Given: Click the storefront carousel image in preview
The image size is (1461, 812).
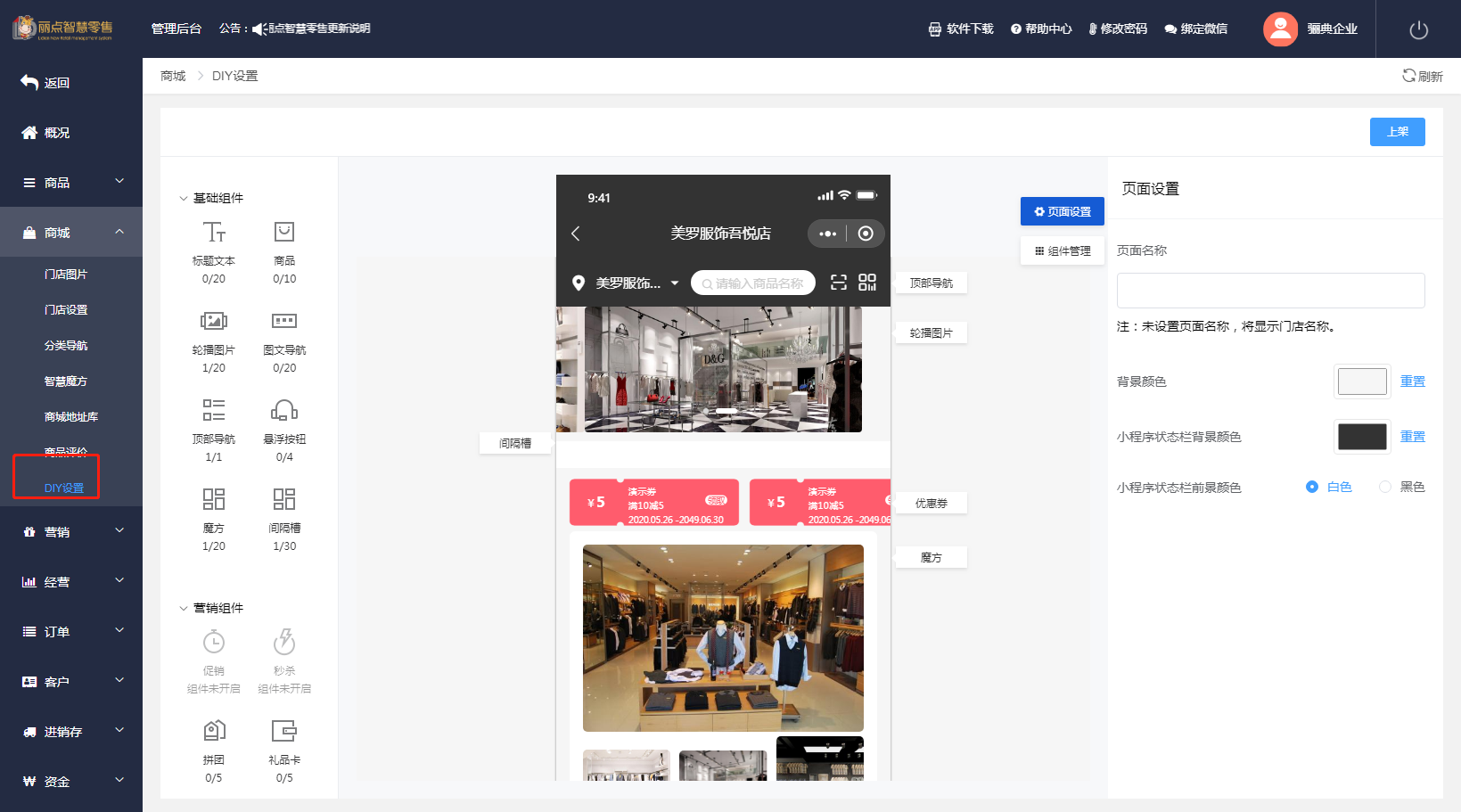Looking at the screenshot, I should [x=709, y=369].
